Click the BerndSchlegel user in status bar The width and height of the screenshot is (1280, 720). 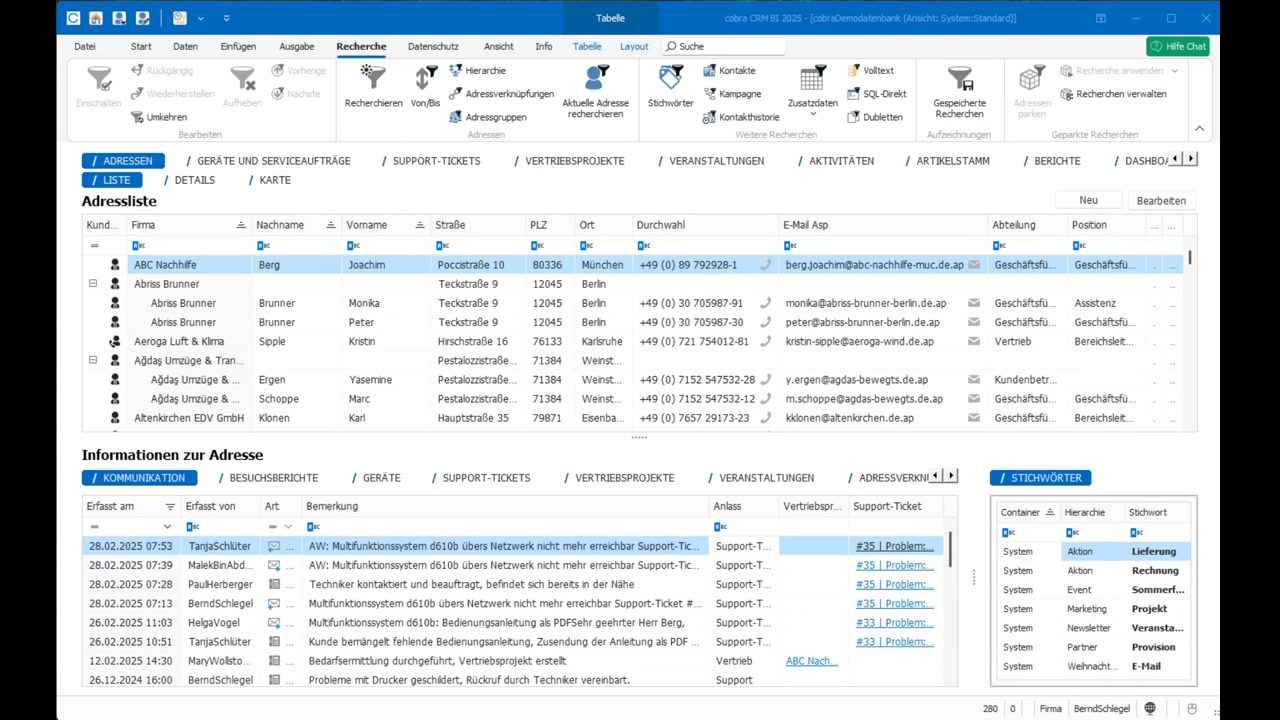click(1101, 708)
